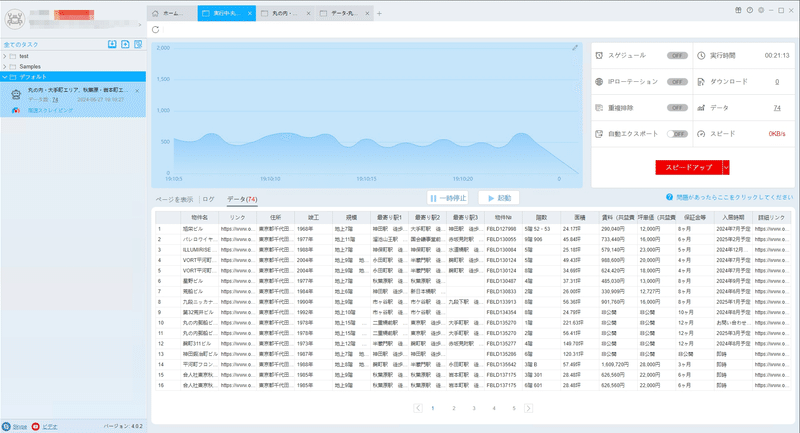Image resolution: width=800 pixels, height=433 pixels.
Task: Click the batch select icon beside 全てのタスク
Action: coord(138,44)
